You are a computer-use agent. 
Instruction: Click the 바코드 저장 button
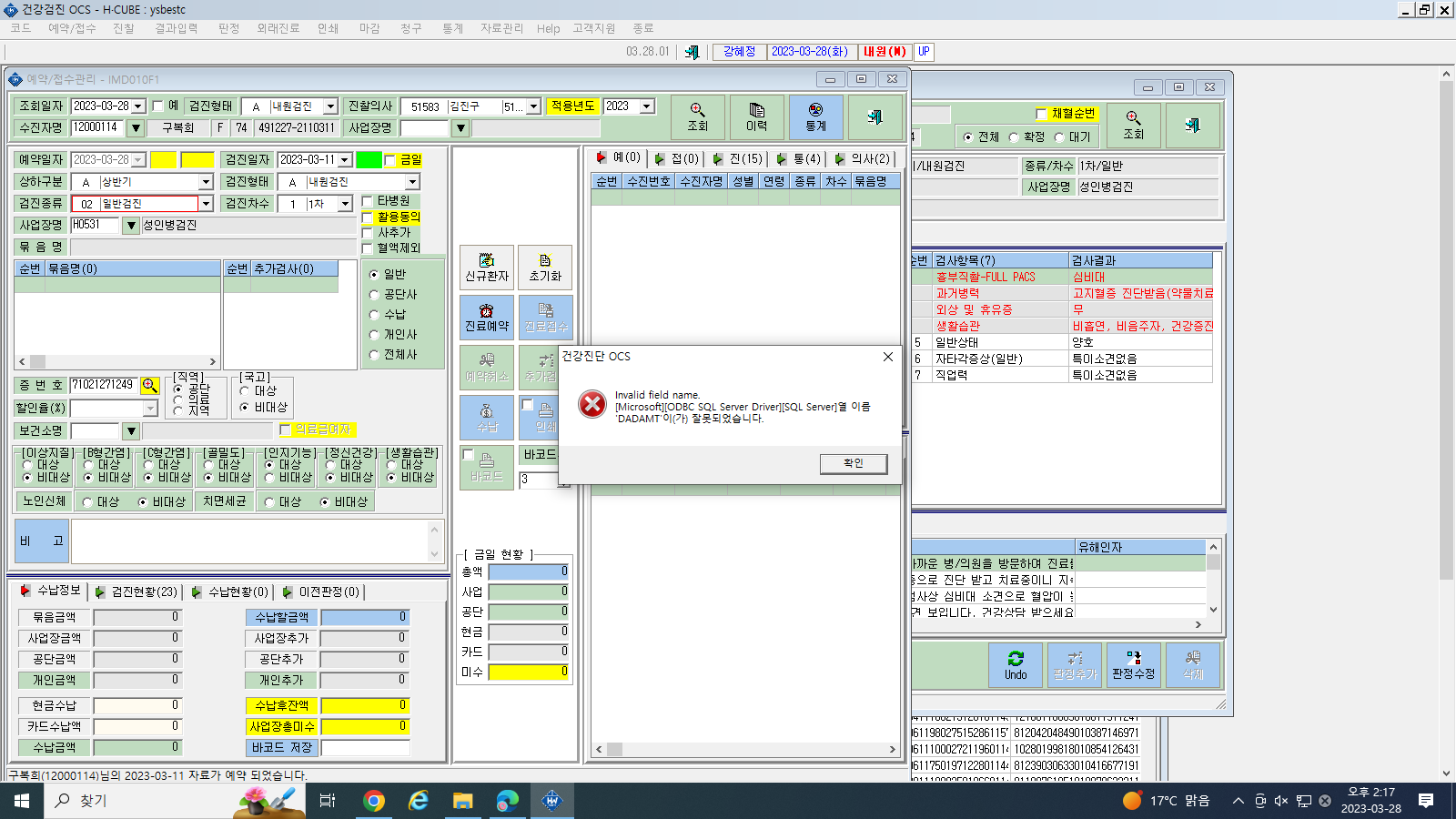pyautogui.click(x=282, y=747)
